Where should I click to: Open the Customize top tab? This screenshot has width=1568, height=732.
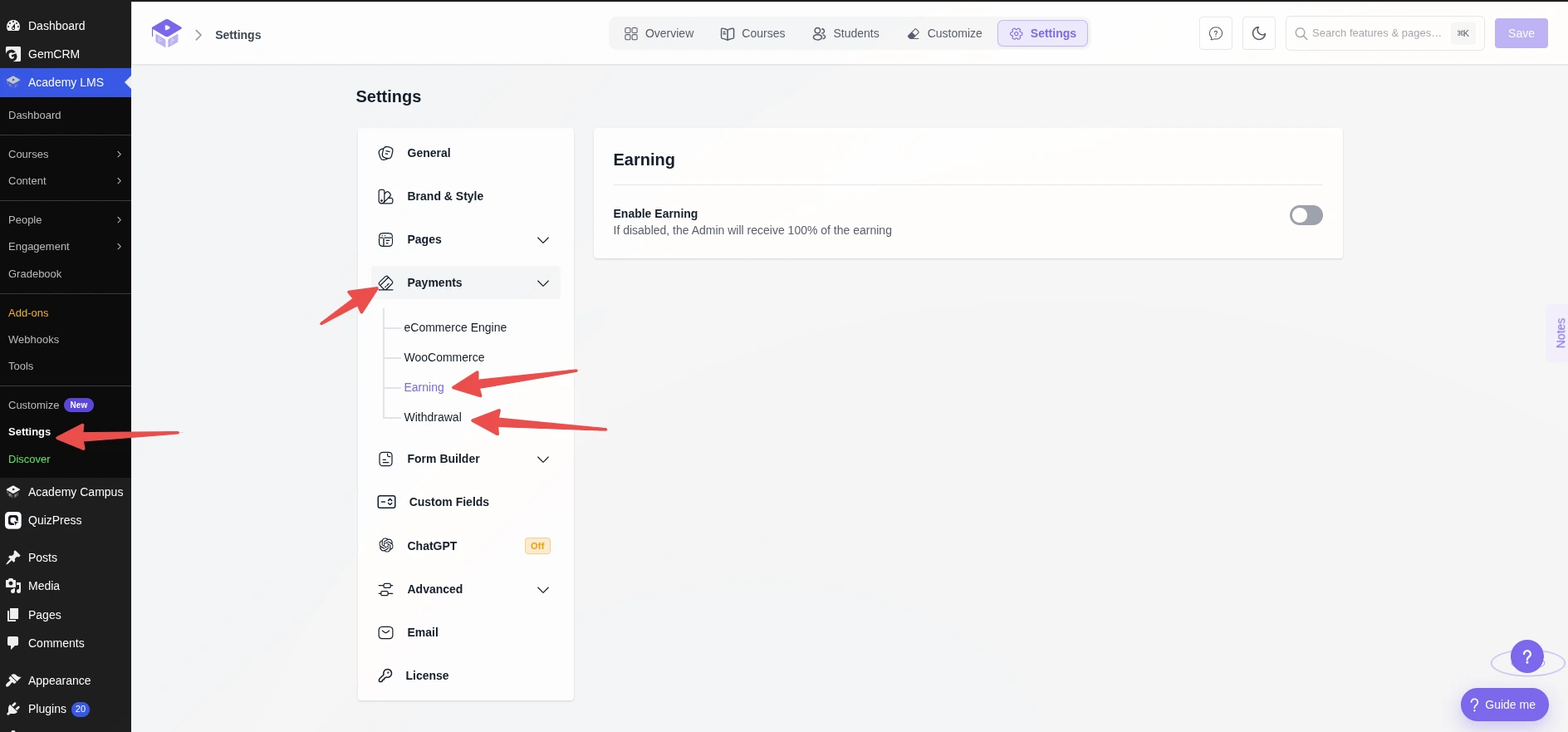tap(944, 33)
